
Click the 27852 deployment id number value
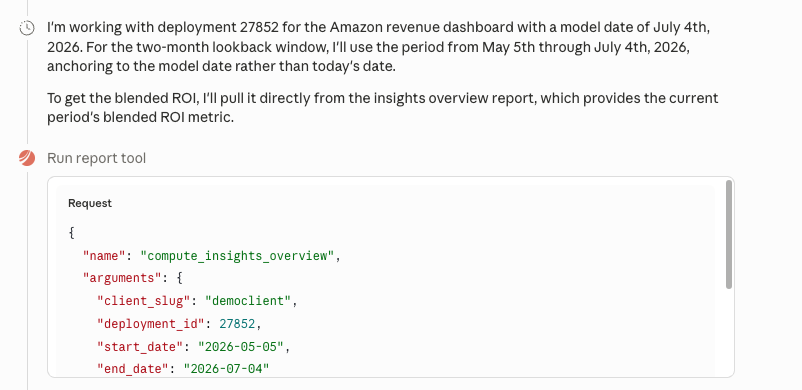237,324
